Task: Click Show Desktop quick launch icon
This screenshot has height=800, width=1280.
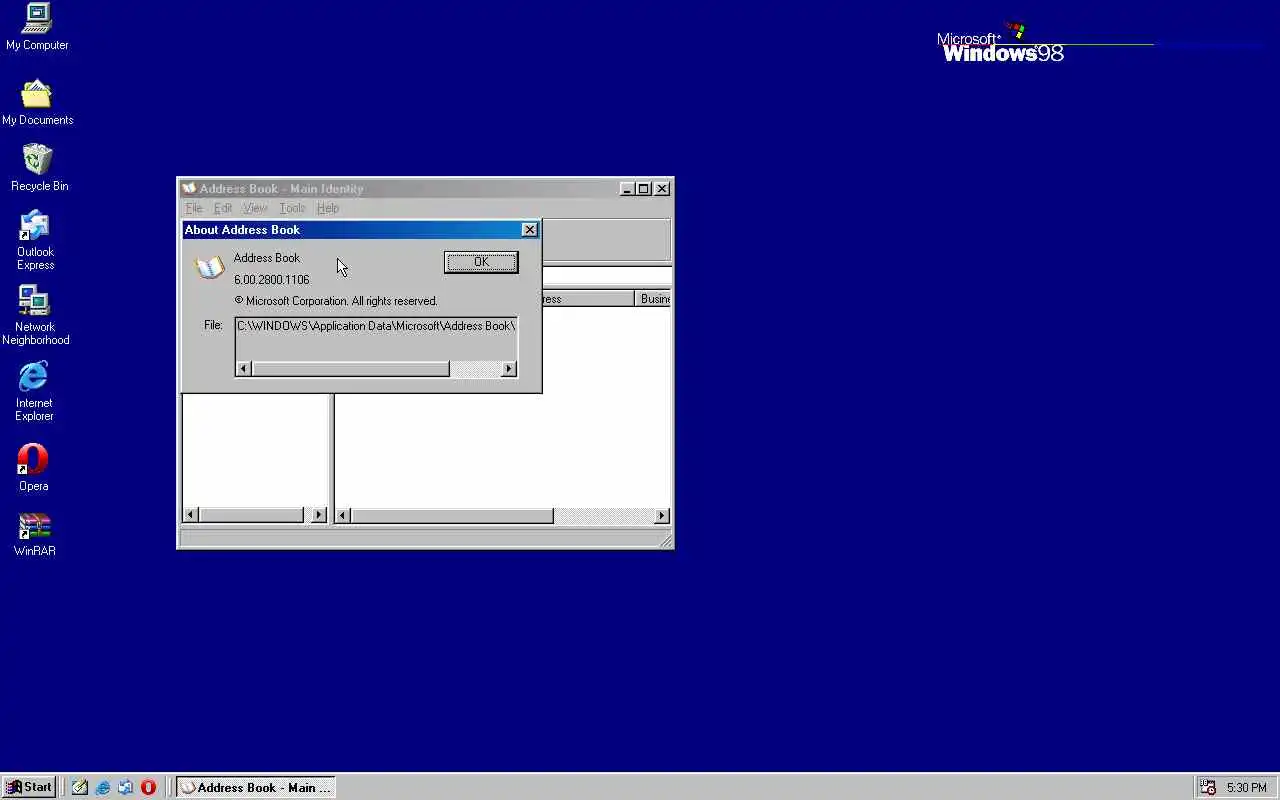Action: pyautogui.click(x=80, y=787)
